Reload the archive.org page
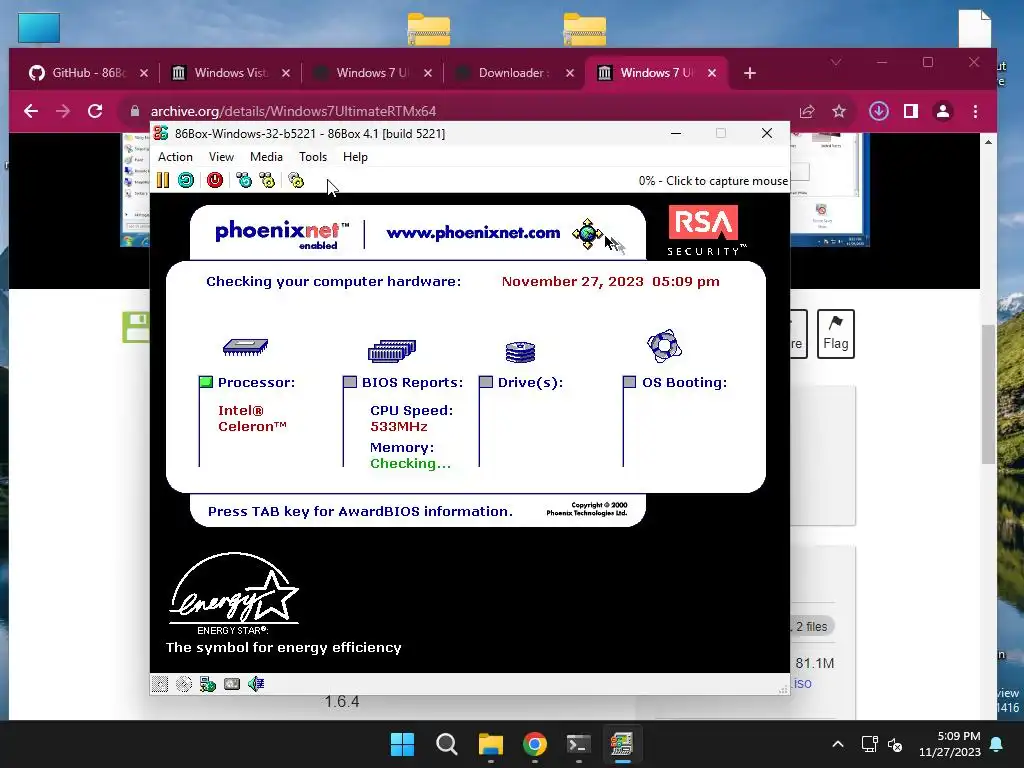1024x768 pixels. tap(95, 111)
